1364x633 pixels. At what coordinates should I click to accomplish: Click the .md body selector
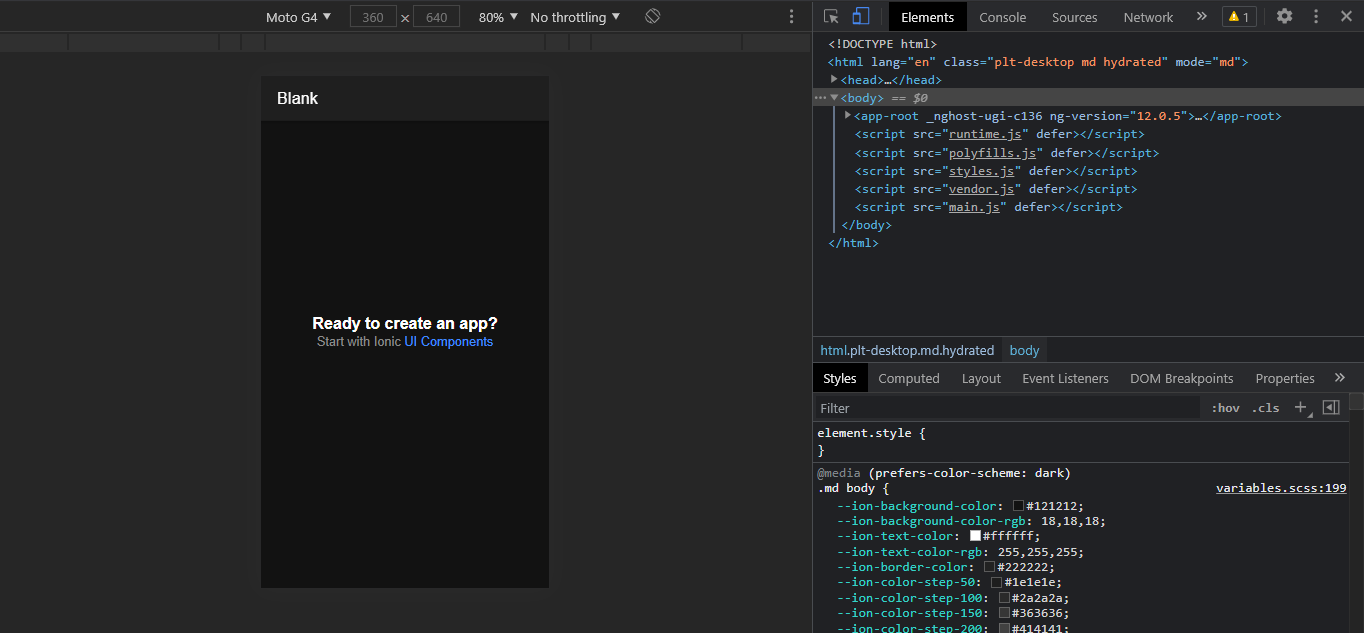tap(846, 488)
